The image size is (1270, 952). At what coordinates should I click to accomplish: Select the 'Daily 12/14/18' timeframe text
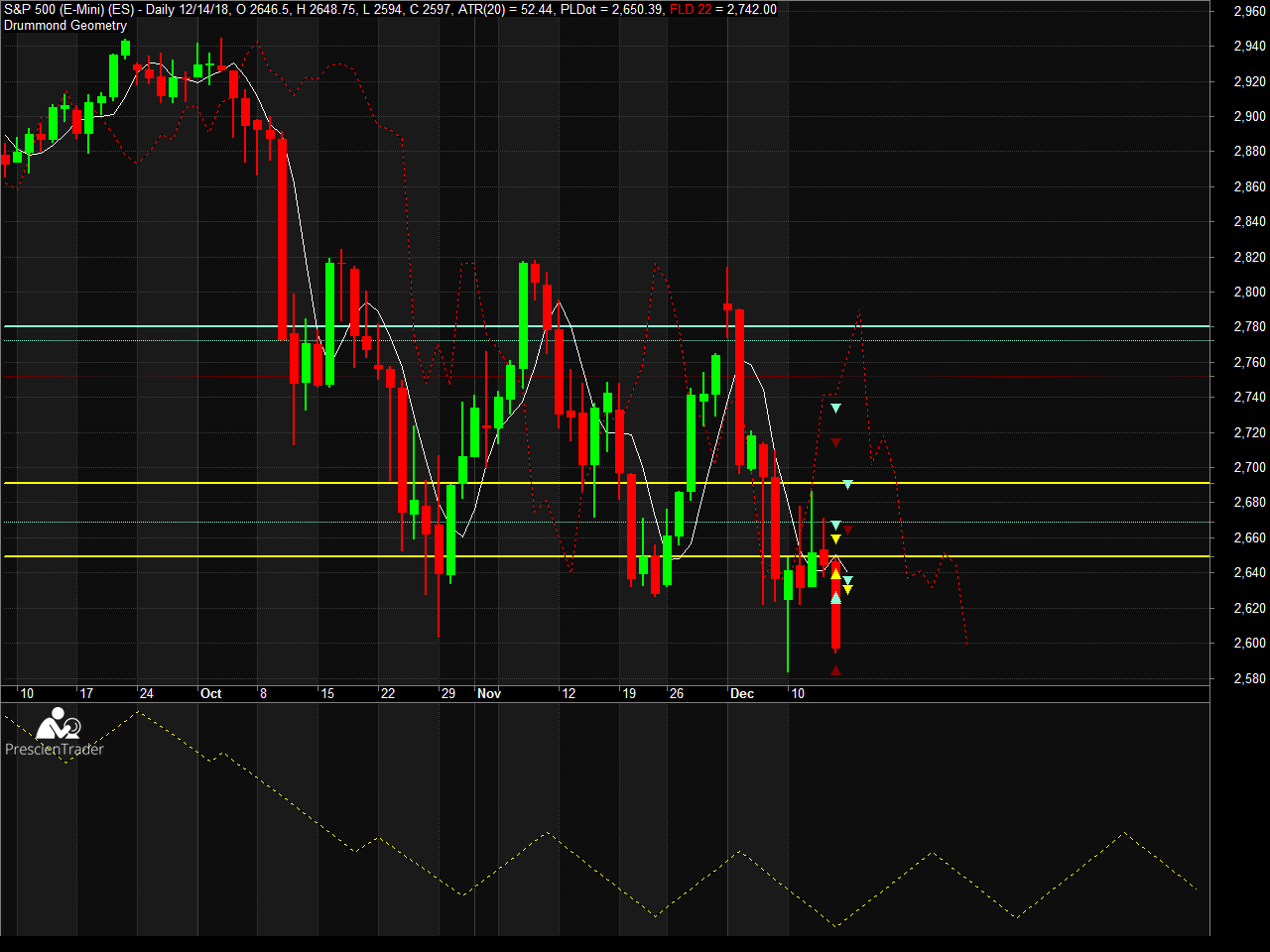pyautogui.click(x=188, y=9)
